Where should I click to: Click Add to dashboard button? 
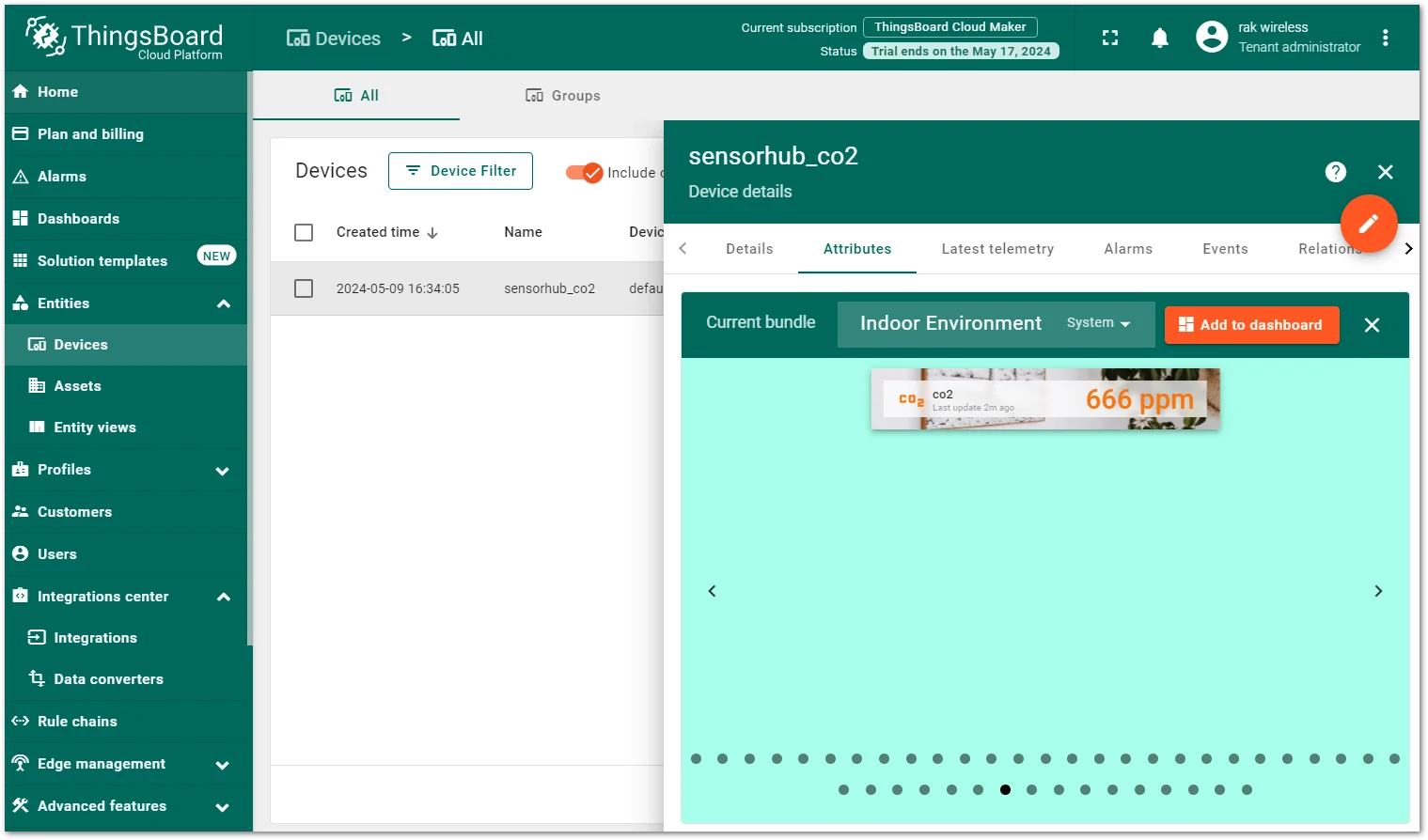coord(1251,325)
